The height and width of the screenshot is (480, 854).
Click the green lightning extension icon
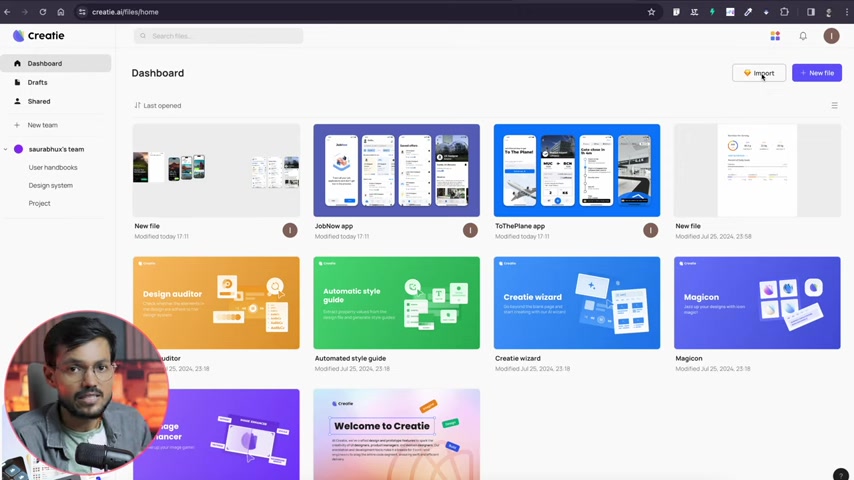pyautogui.click(x=712, y=12)
